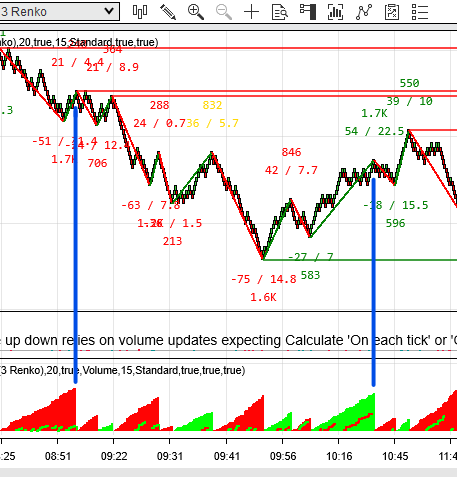Click the green 596 label

pos(396,223)
